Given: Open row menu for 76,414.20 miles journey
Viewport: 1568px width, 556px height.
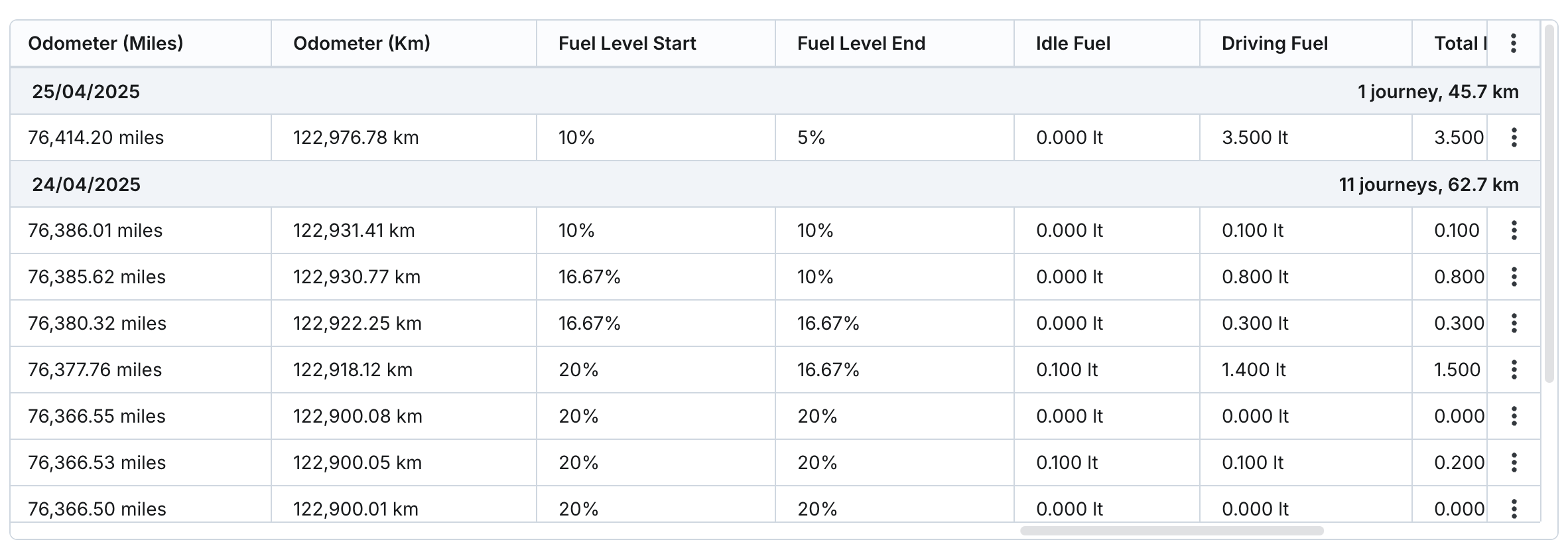Looking at the screenshot, I should click(1514, 137).
